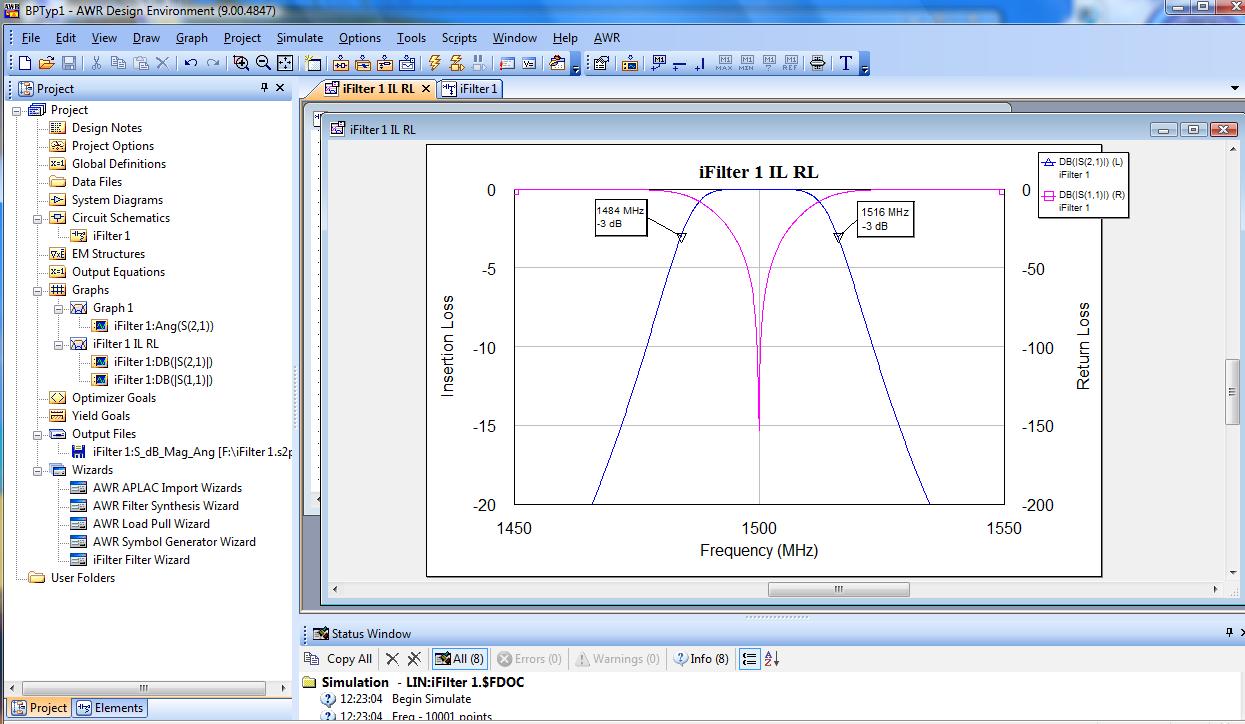Redo with the toolbar arrow

pos(213,63)
